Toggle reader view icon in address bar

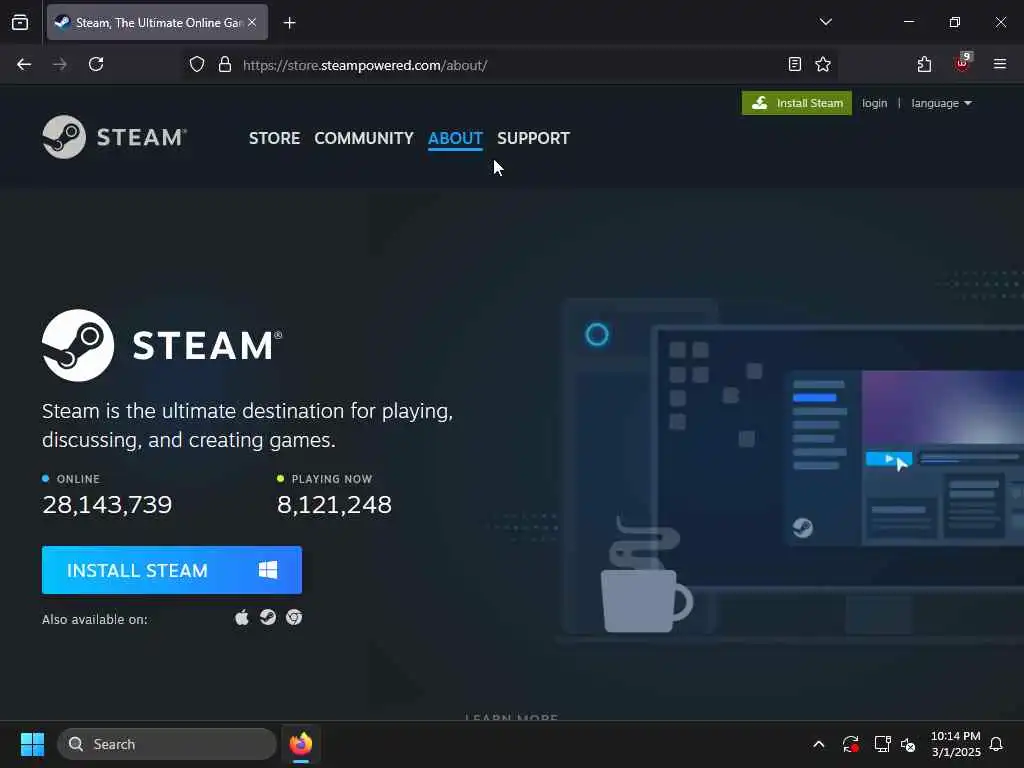[795, 65]
